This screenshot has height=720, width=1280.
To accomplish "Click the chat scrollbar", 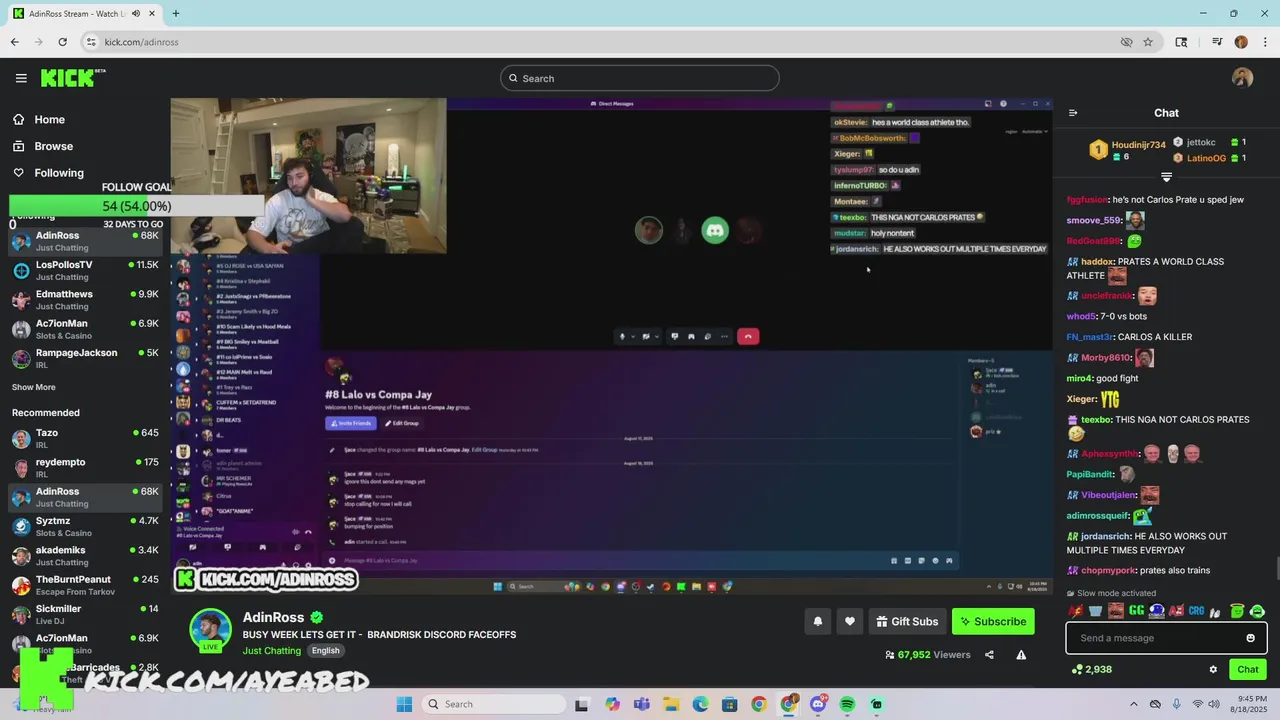I will coord(1276,569).
